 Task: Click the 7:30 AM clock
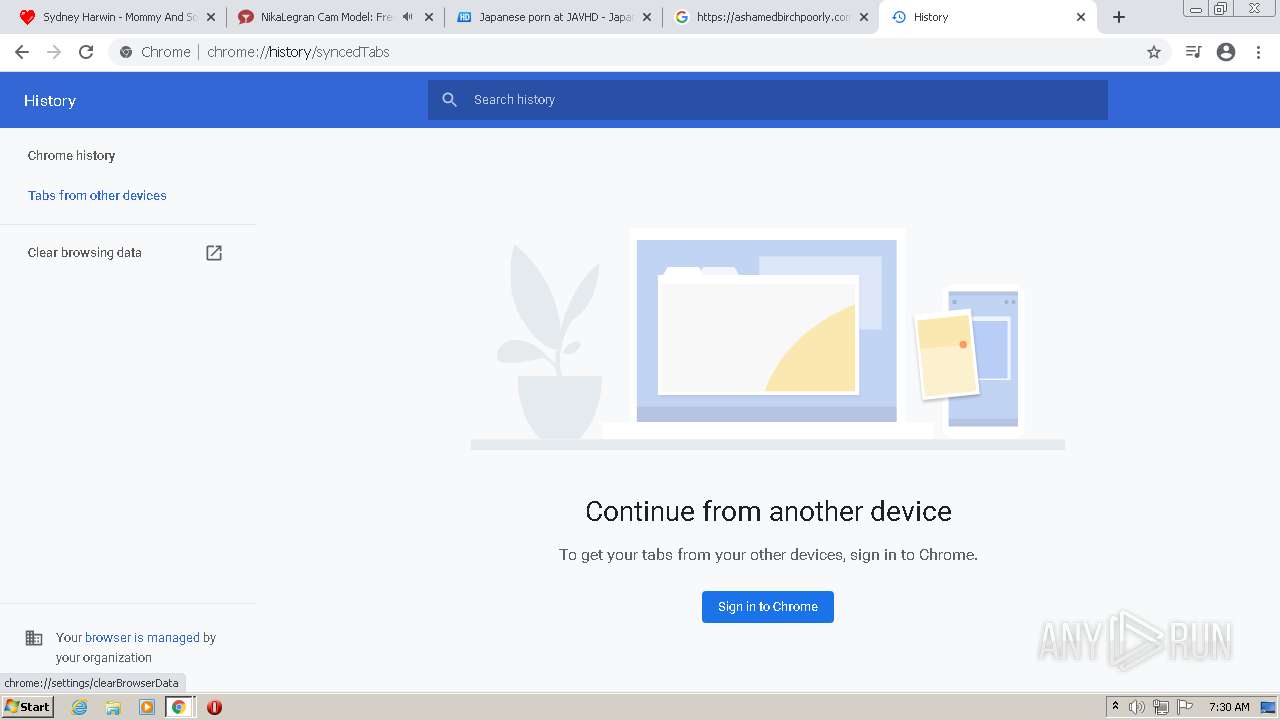pos(1229,707)
